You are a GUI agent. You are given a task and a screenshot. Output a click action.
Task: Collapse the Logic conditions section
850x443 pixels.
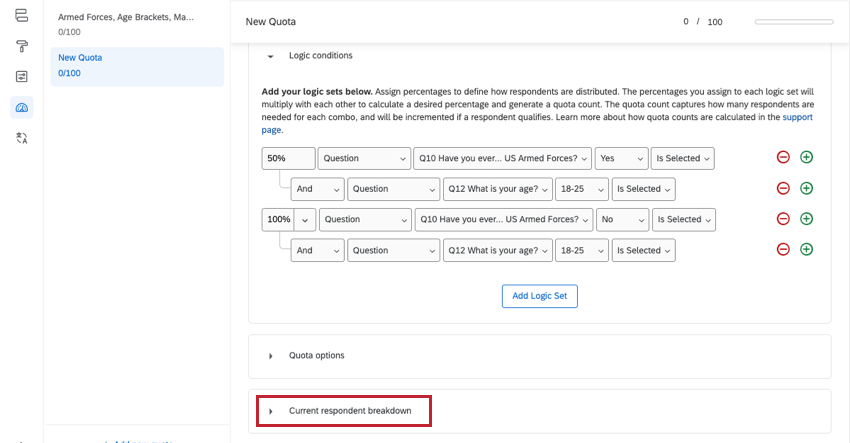tap(271, 56)
